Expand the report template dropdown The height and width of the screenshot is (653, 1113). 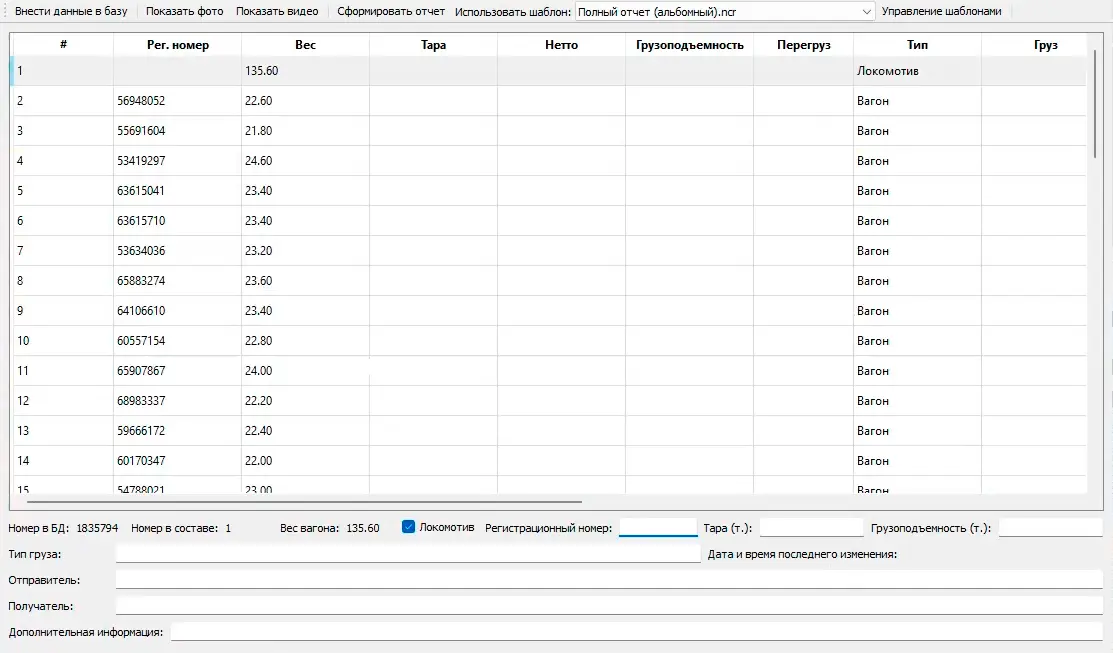coord(866,12)
